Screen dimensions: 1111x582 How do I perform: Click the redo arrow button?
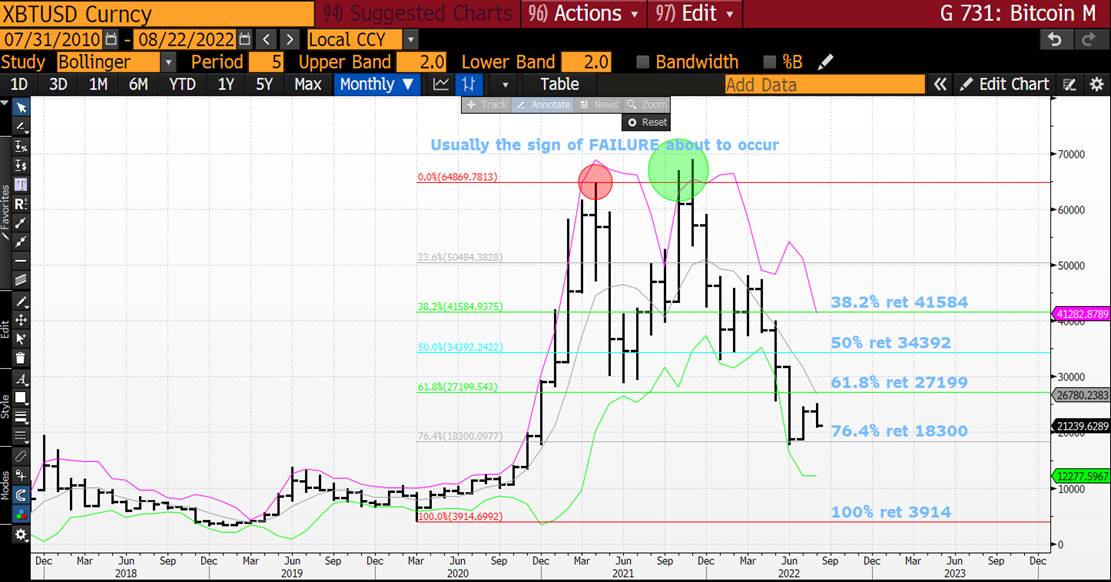point(1088,40)
